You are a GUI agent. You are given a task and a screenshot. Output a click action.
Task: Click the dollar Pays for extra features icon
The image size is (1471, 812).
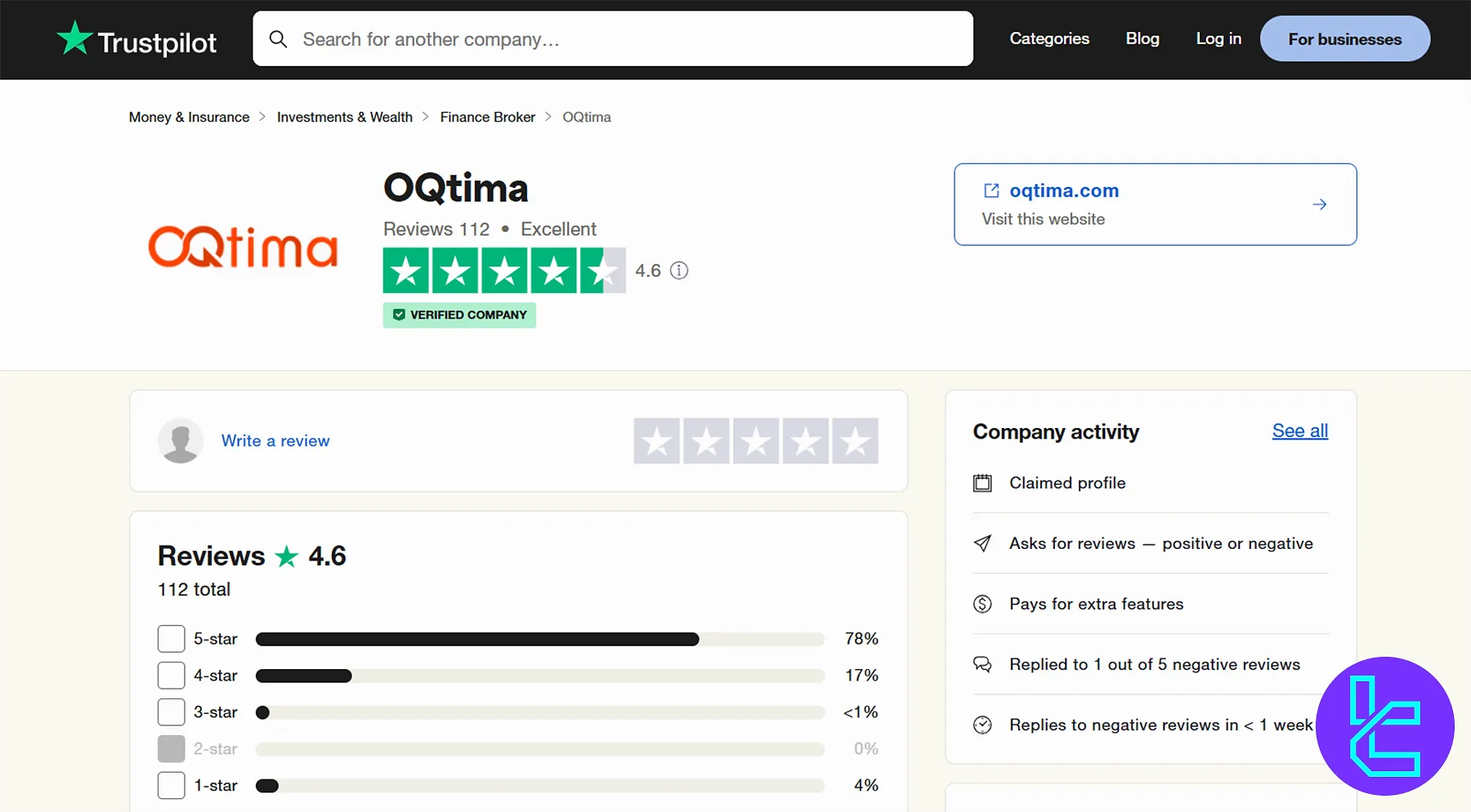coord(982,604)
